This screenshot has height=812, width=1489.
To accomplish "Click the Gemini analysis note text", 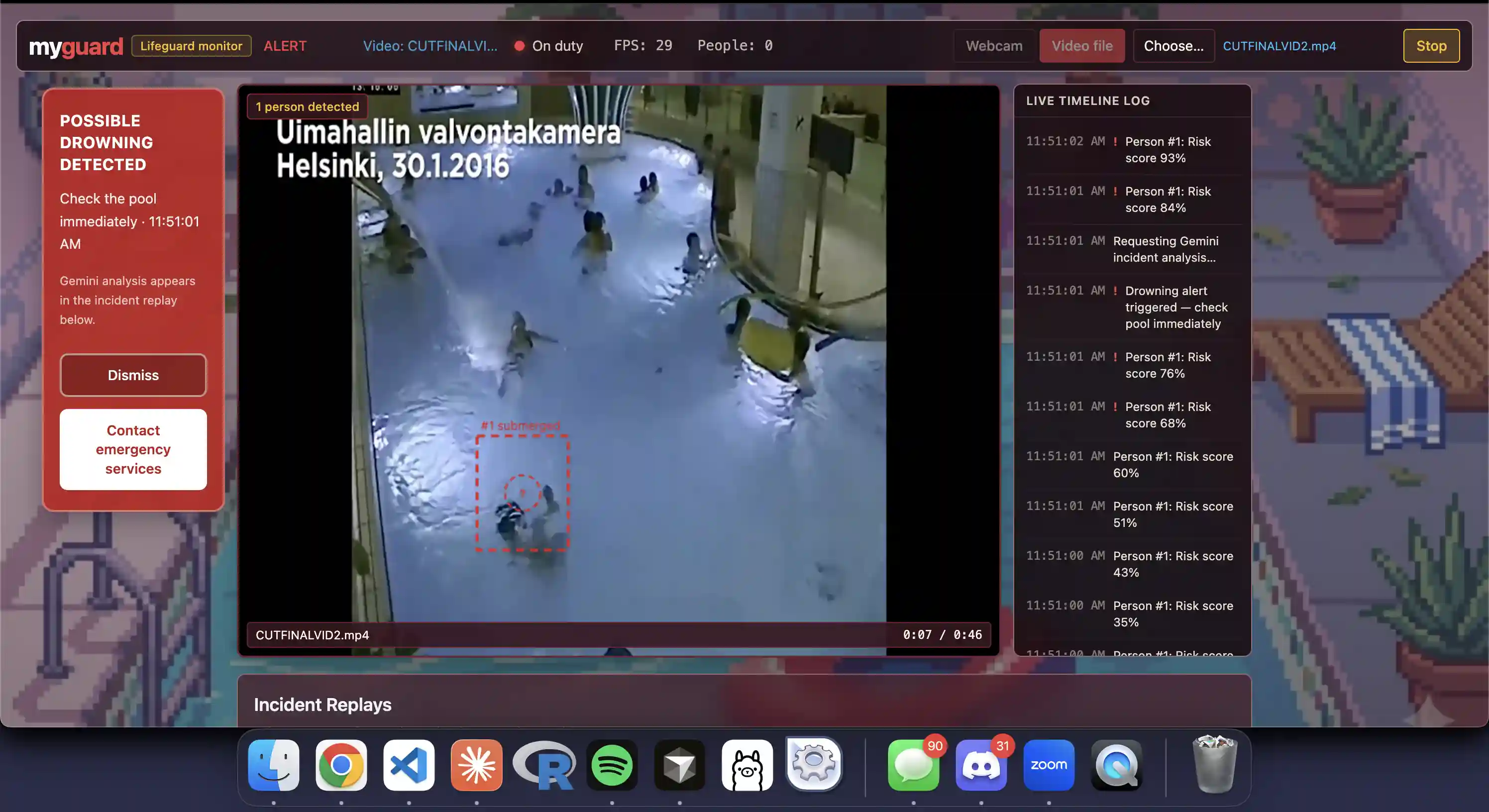I will [127, 300].
